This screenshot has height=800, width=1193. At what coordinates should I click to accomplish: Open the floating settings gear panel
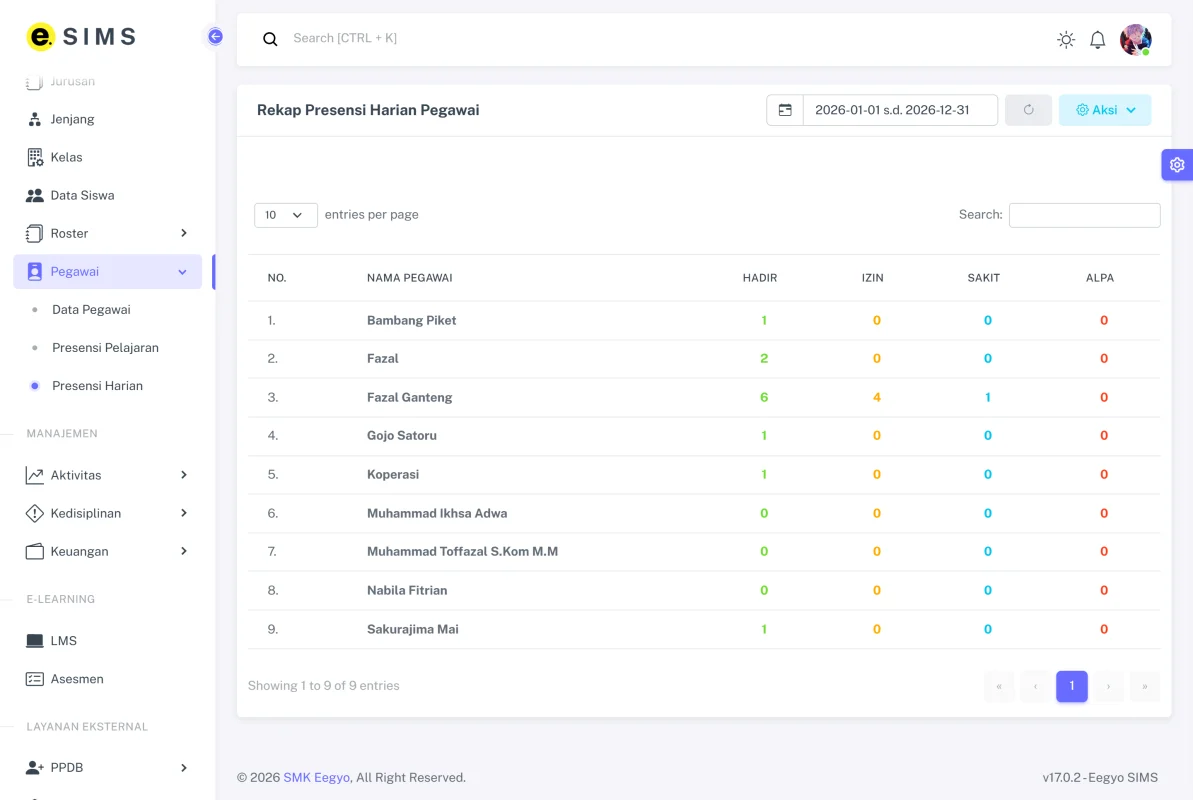1176,164
